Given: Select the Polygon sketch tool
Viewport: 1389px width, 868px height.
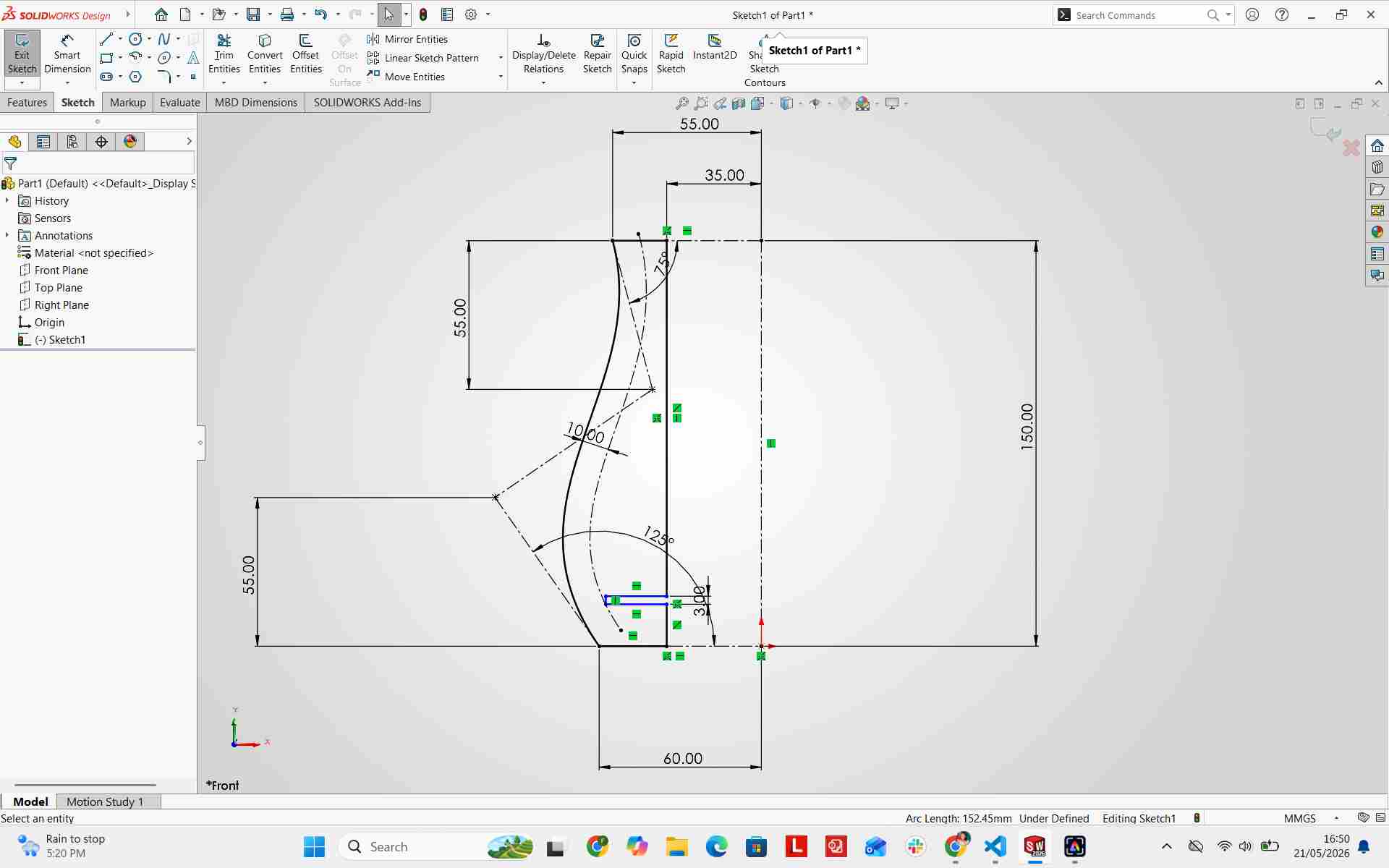Looking at the screenshot, I should (135, 77).
